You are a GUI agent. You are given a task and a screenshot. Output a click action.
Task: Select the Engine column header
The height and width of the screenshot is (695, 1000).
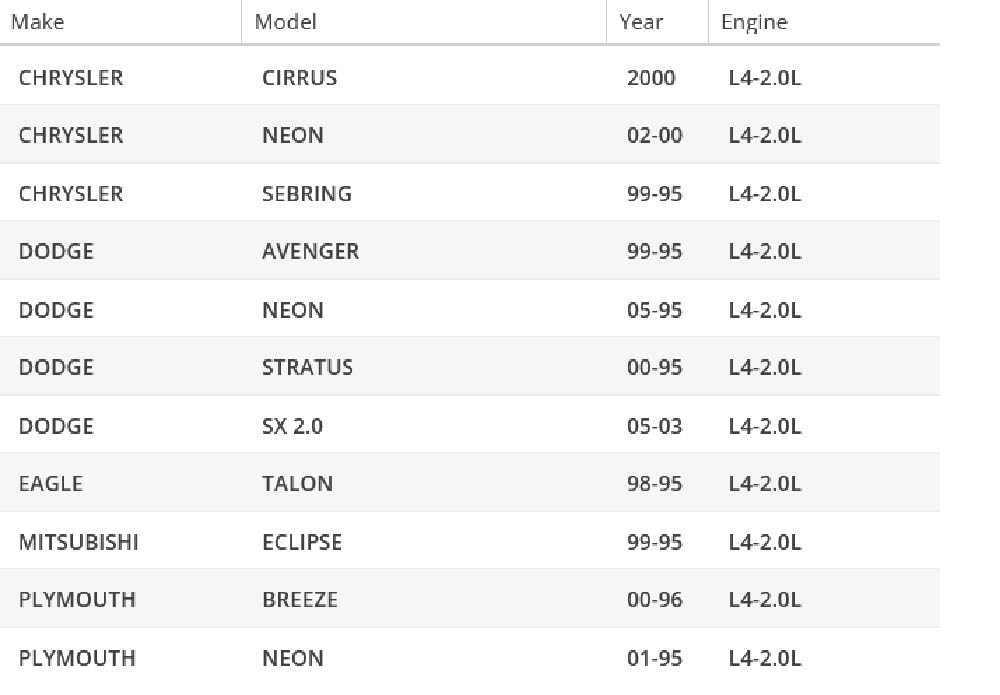point(754,22)
